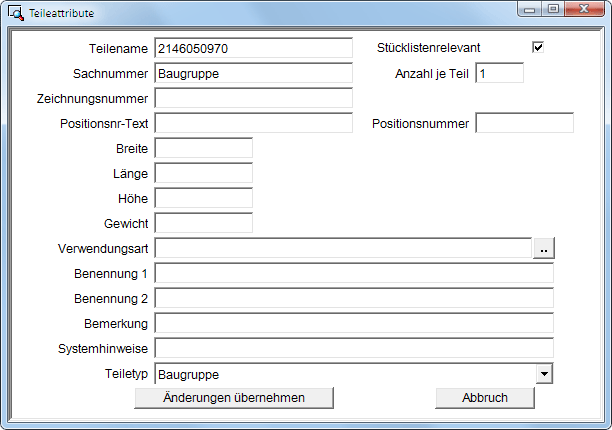The height and width of the screenshot is (430, 612).
Task: Focus the Positionsnummer input box
Action: tap(524, 123)
